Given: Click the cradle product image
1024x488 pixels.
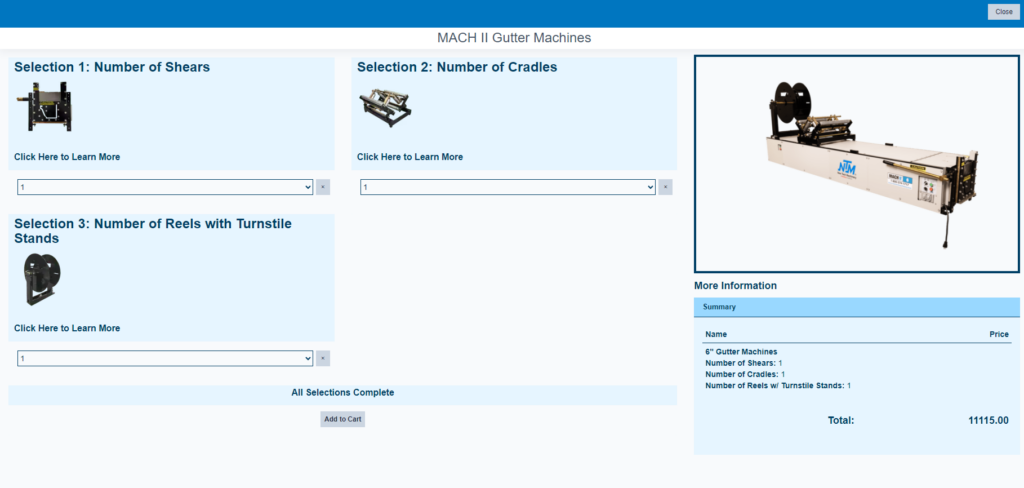Looking at the screenshot, I should 386,107.
